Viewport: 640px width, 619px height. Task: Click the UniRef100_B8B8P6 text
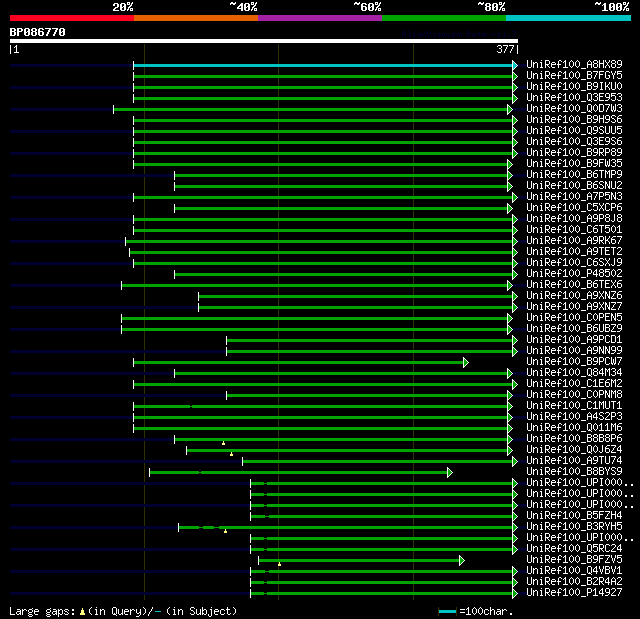[574, 439]
